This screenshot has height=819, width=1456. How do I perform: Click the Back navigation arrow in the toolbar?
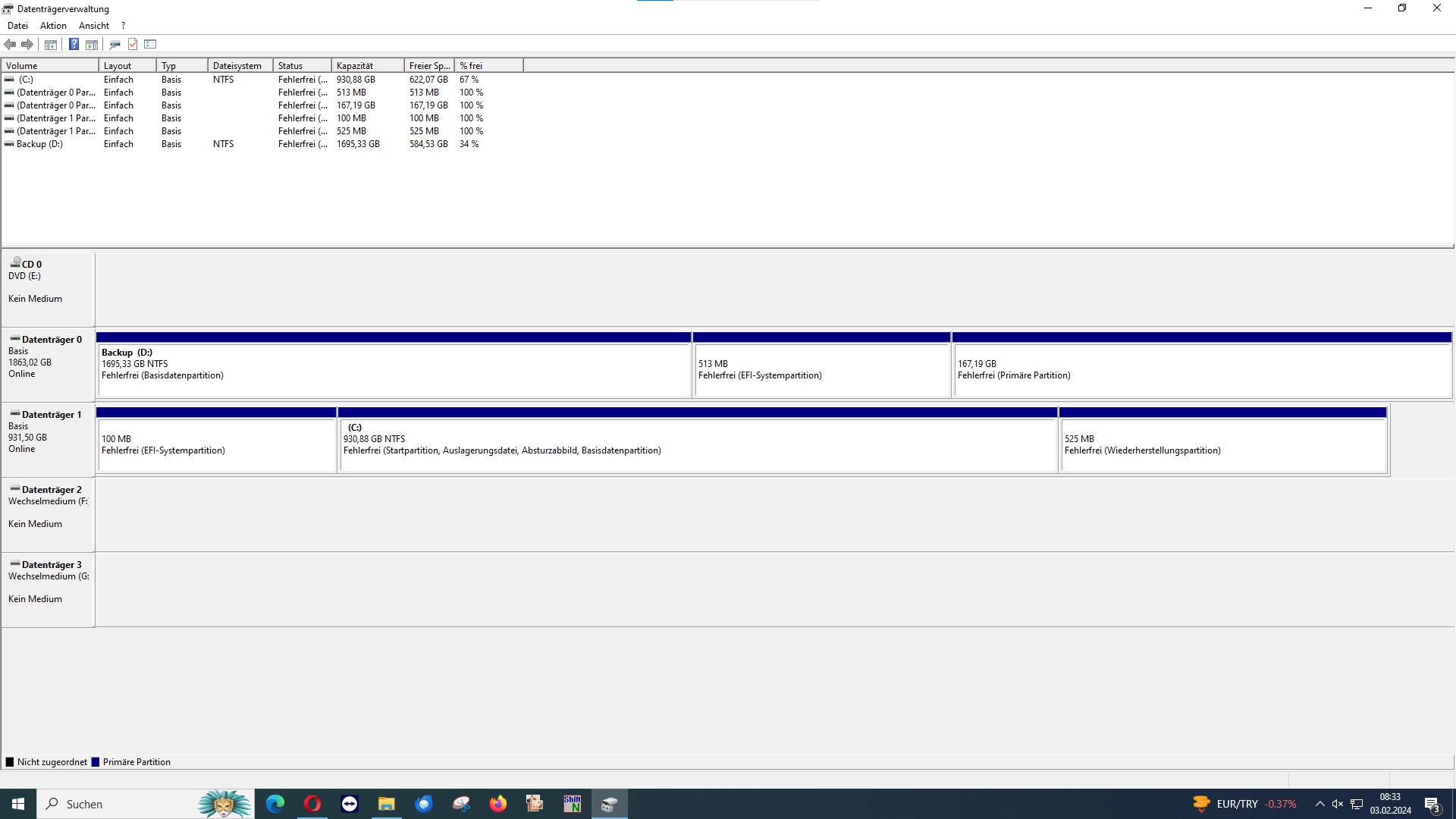pos(10,44)
